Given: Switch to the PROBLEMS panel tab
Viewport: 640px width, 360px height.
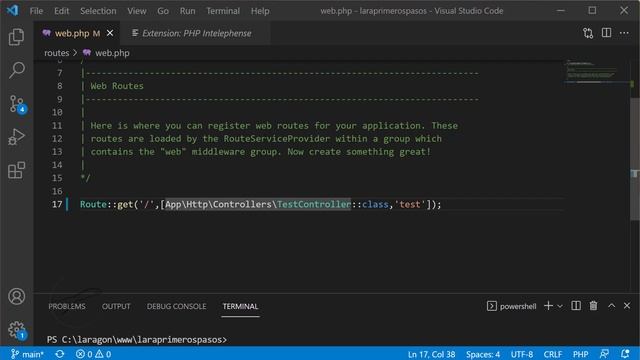Looking at the screenshot, I should point(67,307).
